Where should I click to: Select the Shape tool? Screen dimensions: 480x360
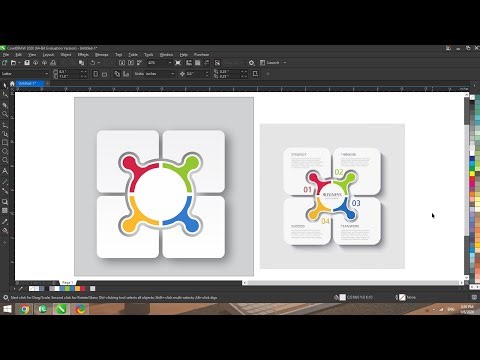pyautogui.click(x=5, y=95)
